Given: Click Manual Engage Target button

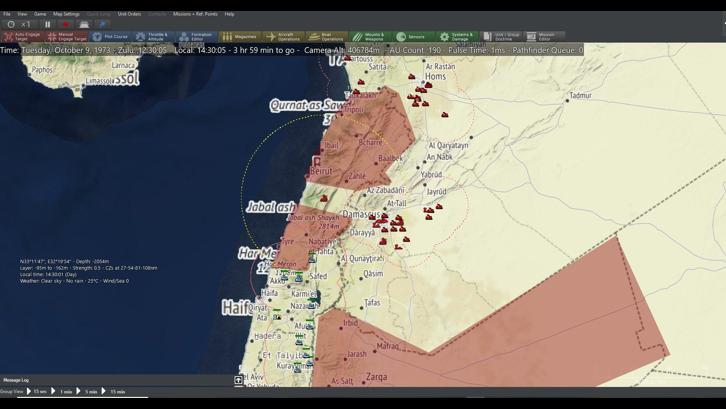Looking at the screenshot, I should (66, 37).
